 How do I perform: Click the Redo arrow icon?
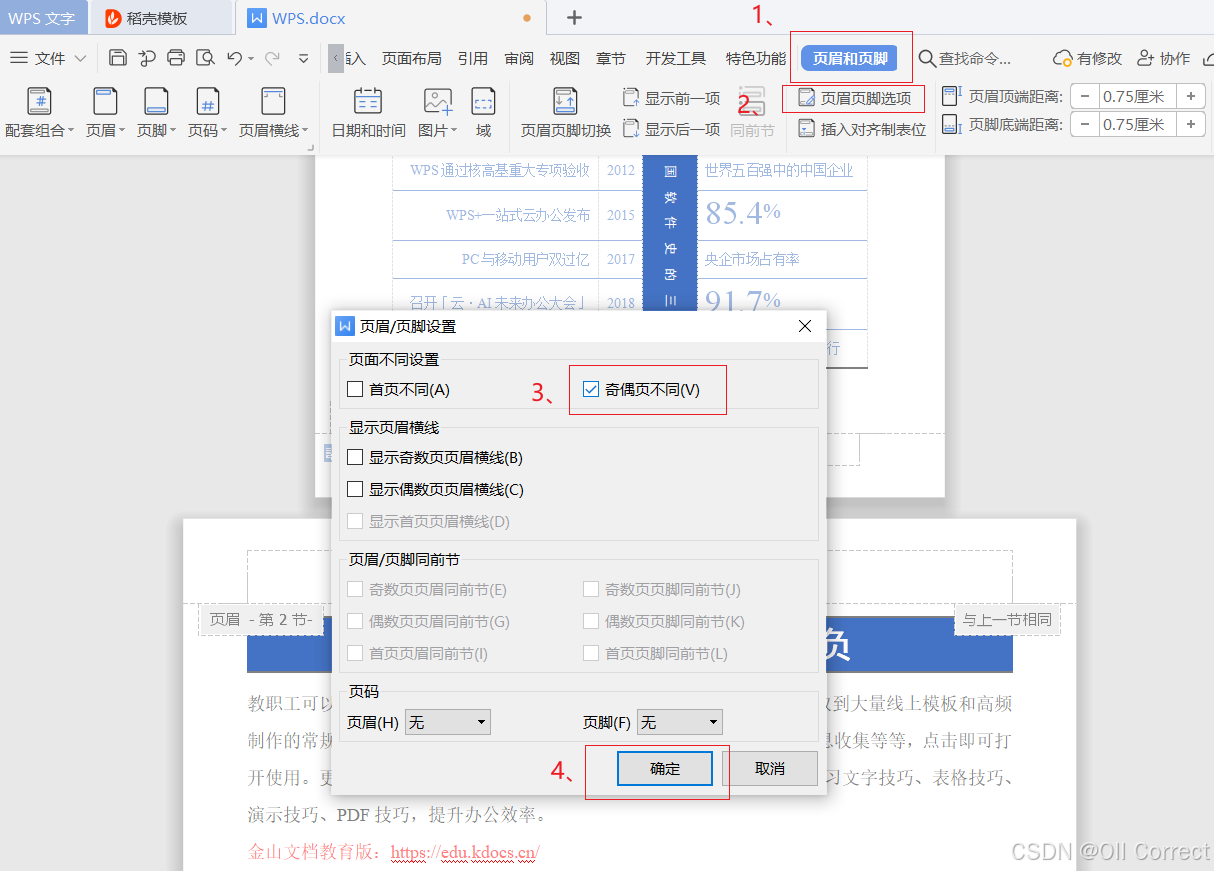click(x=272, y=58)
